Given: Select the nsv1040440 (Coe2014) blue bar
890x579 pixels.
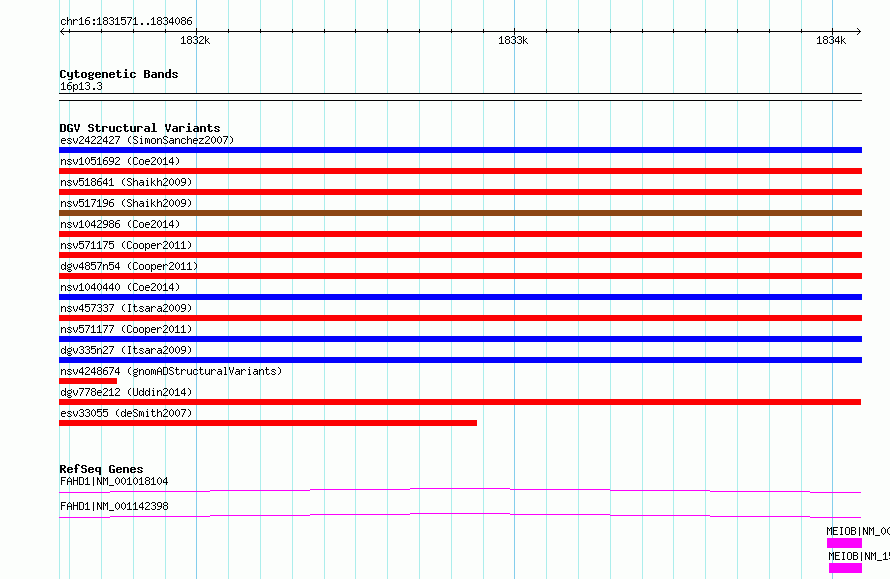Looking at the screenshot, I should click(460, 297).
